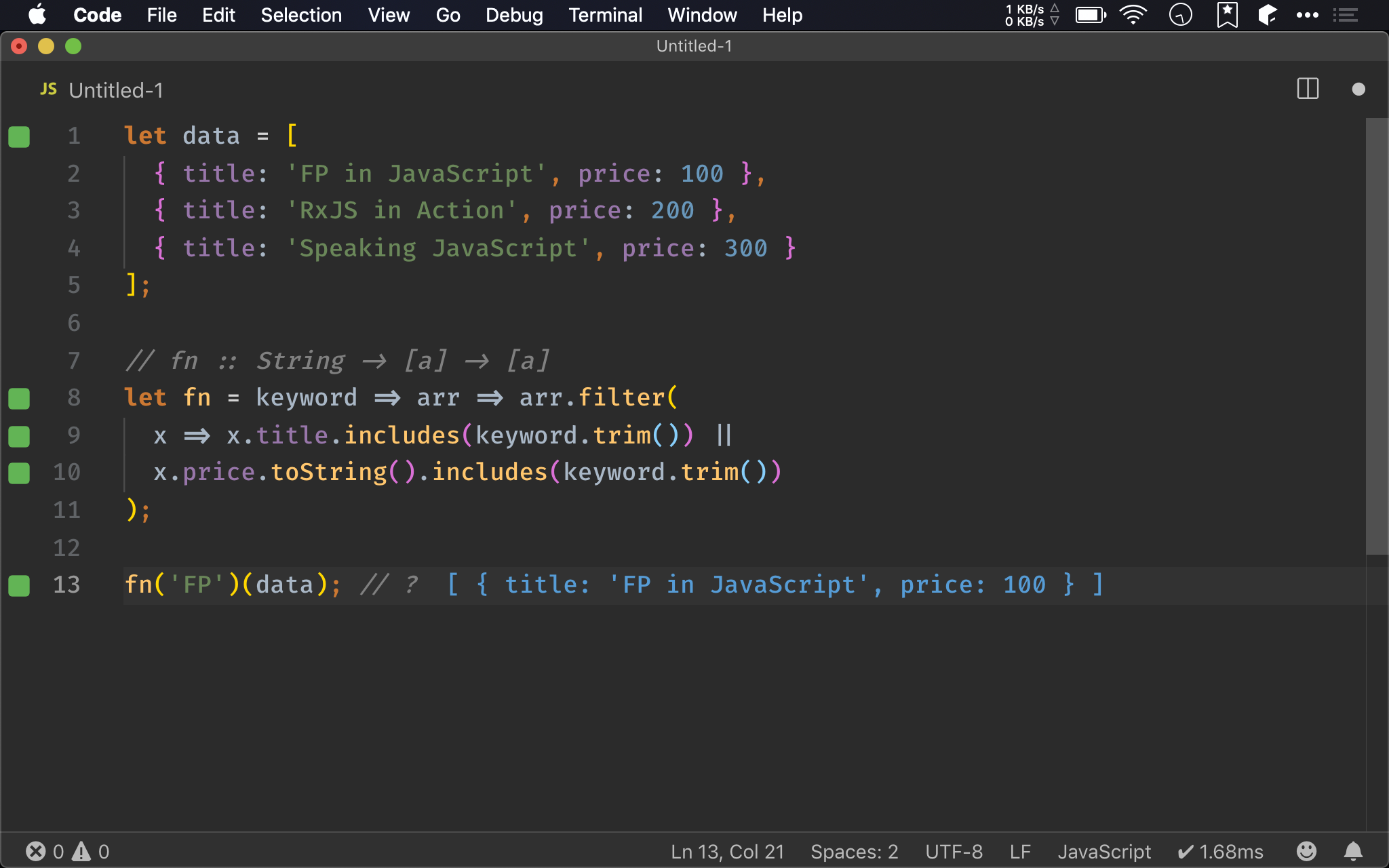Open the View menu
Image resolution: width=1389 pixels, height=868 pixels.
click(389, 15)
